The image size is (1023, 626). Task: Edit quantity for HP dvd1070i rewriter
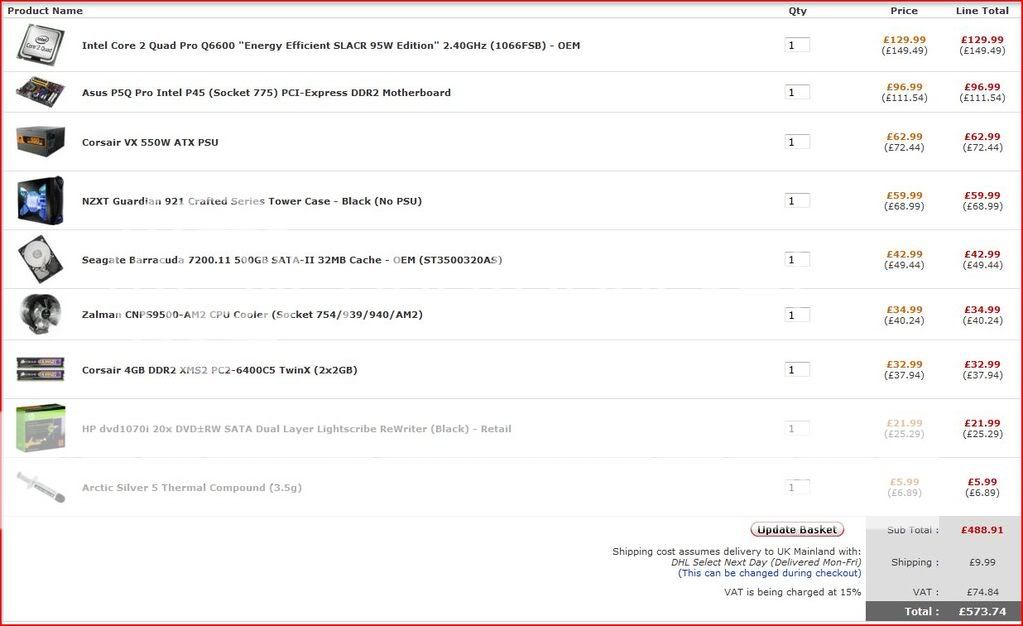coord(797,428)
